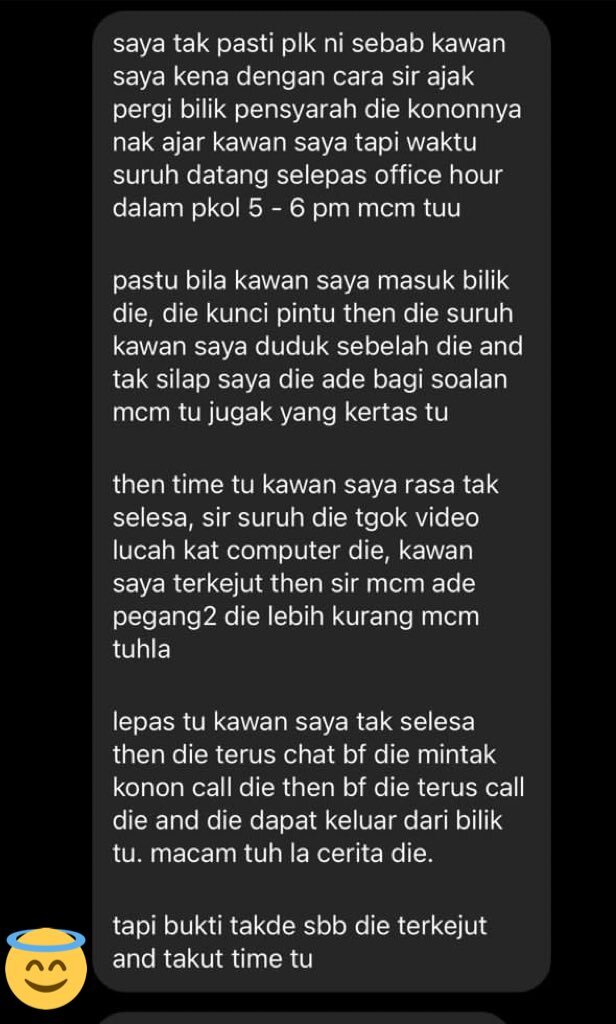Select the paragraph starting "saya tak pasti plk"

pyautogui.click(x=317, y=127)
